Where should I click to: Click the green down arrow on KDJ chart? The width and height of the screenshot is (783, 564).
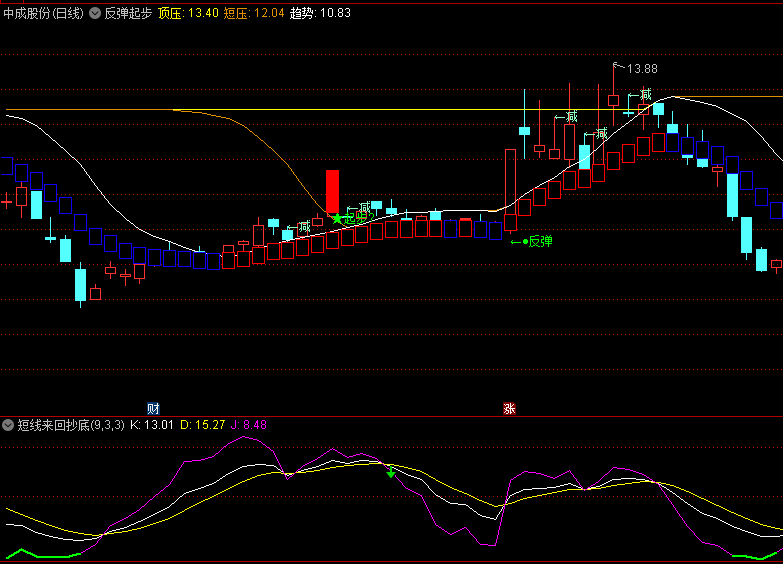click(x=391, y=473)
